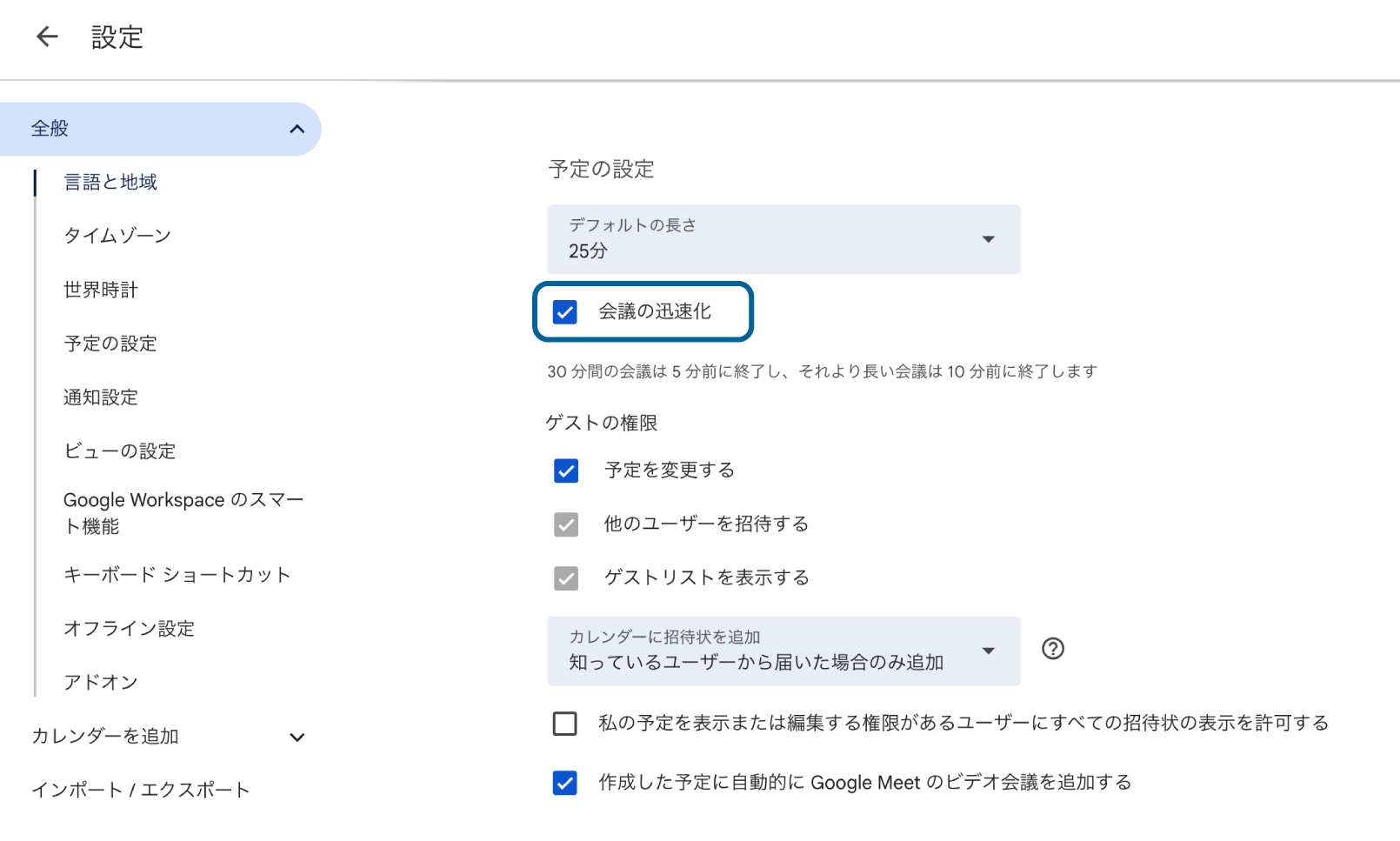
Task: Open キーボード ショートカット settings
Action: [177, 575]
